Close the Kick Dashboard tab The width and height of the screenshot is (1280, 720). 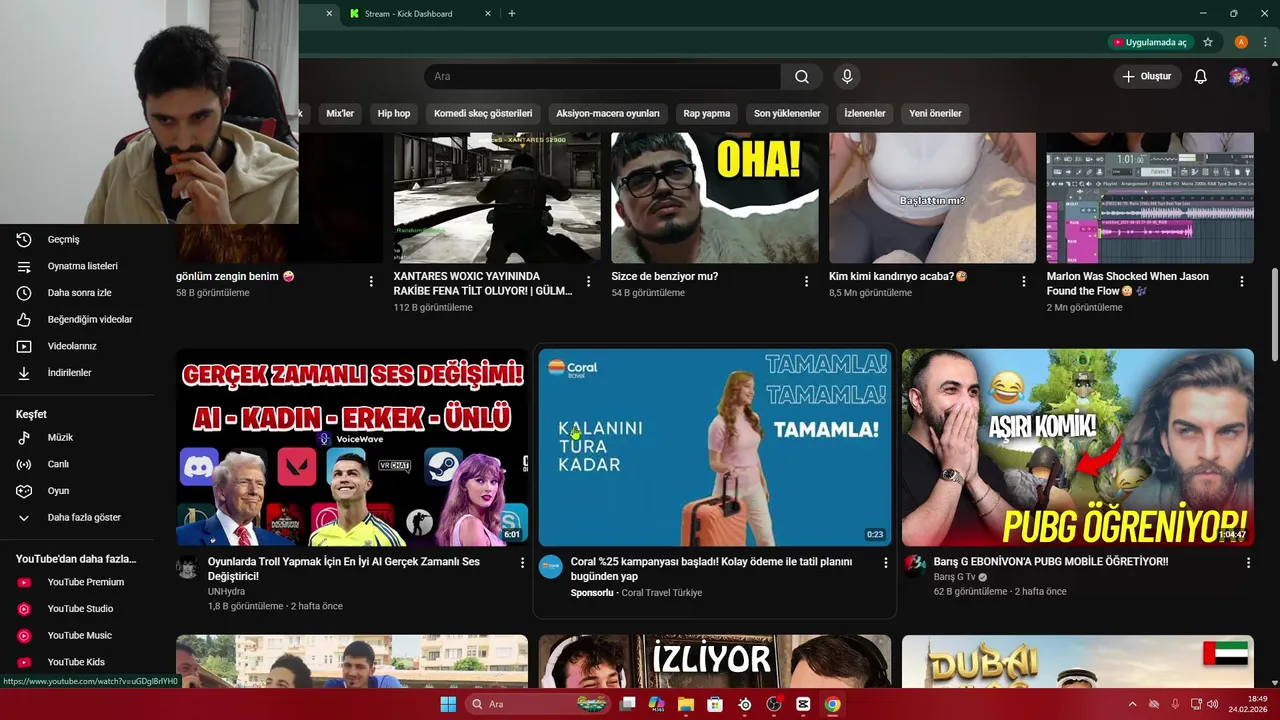pyautogui.click(x=487, y=14)
